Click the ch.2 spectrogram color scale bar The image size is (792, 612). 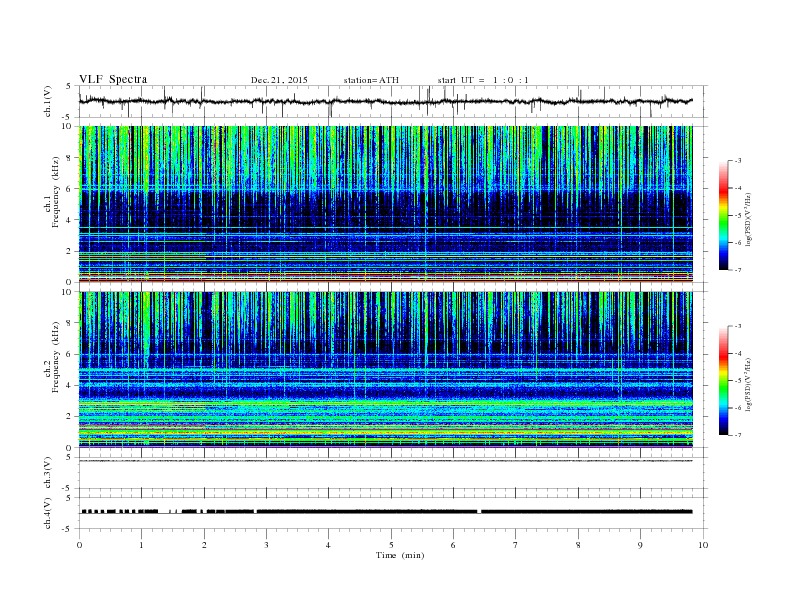pyautogui.click(x=723, y=380)
